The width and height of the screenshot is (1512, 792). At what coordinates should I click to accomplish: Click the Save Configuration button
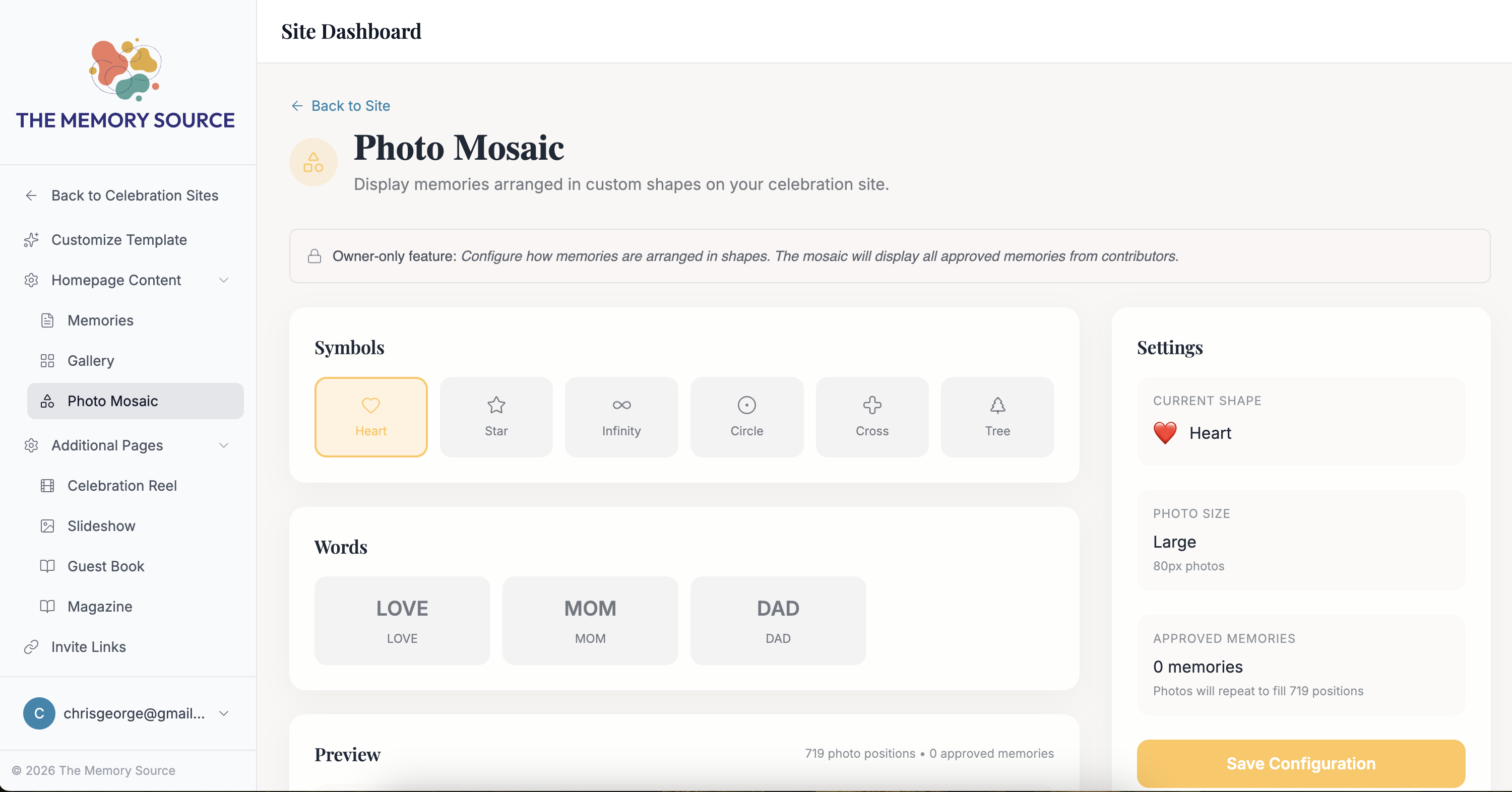(1301, 763)
